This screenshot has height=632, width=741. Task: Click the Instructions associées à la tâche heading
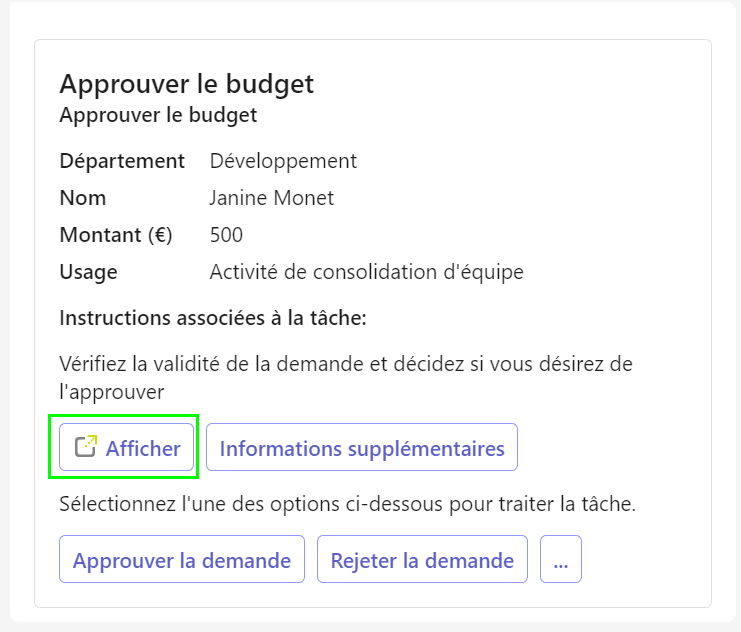[213, 318]
